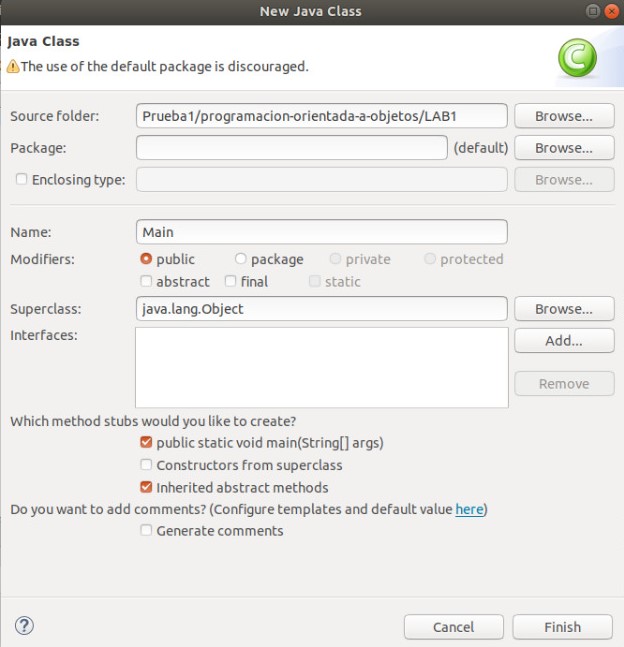Toggle the final modifier checkbox
624x647 pixels.
[x=231, y=282]
